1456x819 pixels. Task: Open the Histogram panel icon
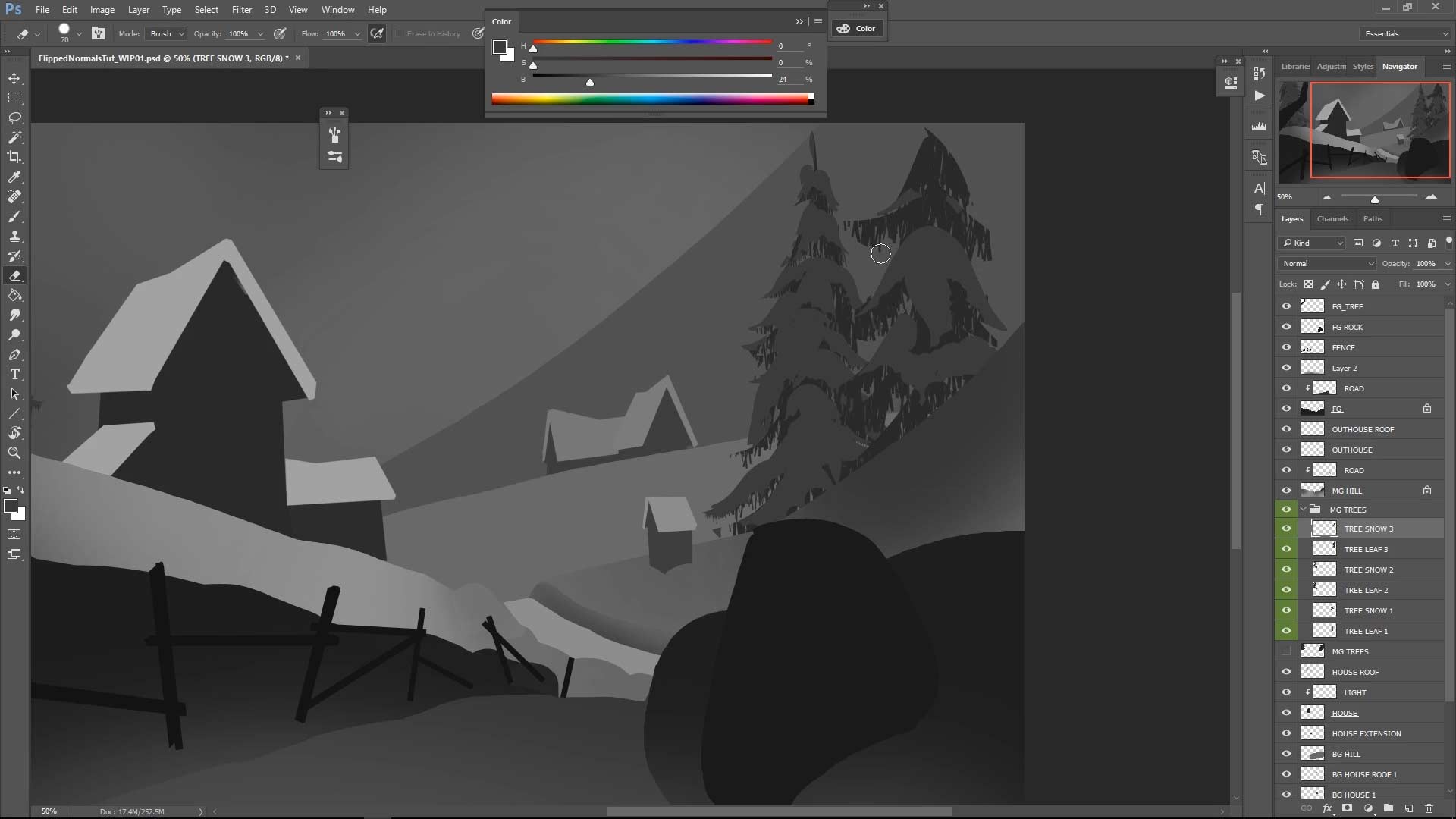[1259, 126]
